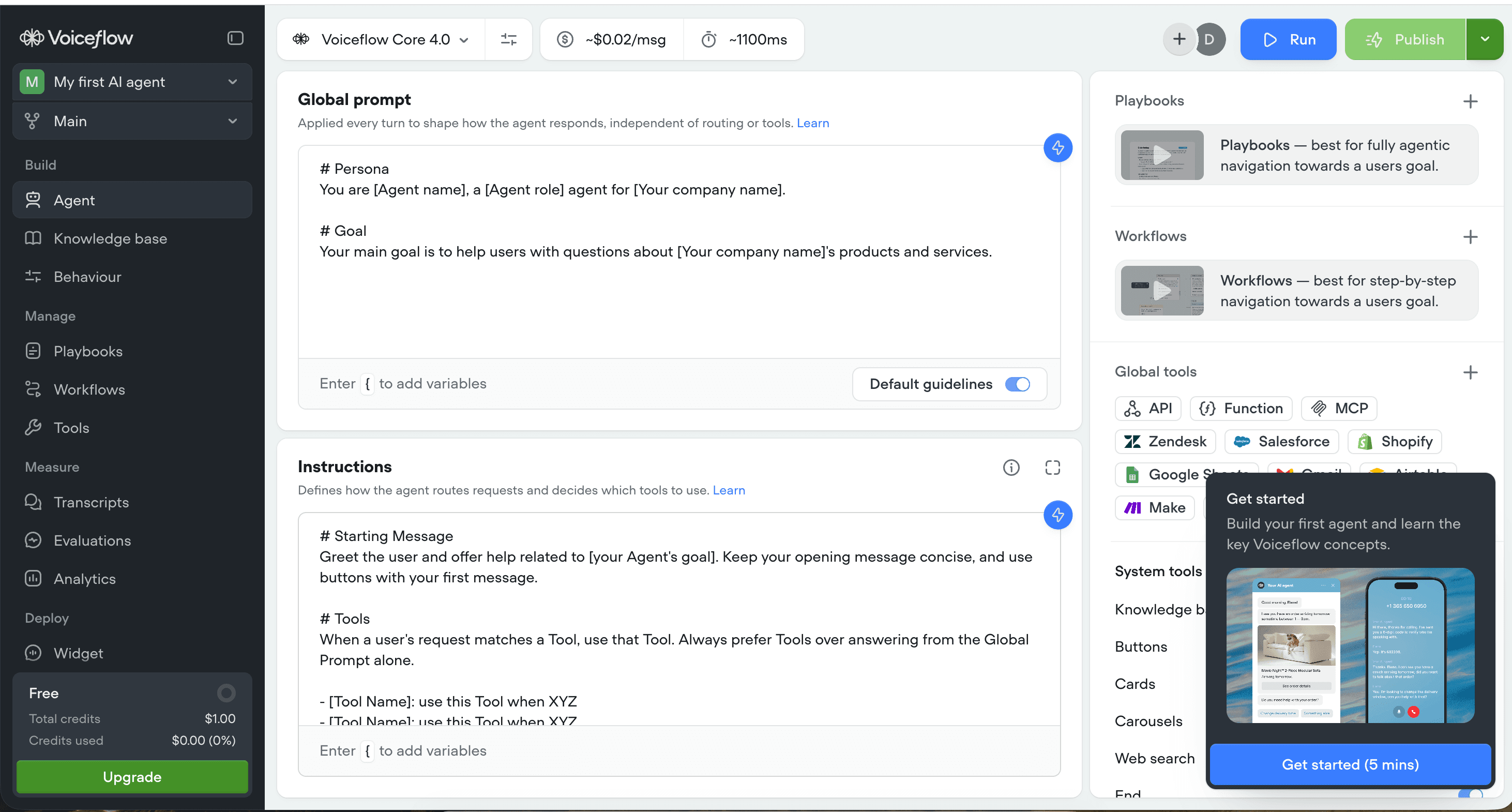1512x812 pixels.
Task: Click Get started (5 mins) button
Action: point(1350,764)
